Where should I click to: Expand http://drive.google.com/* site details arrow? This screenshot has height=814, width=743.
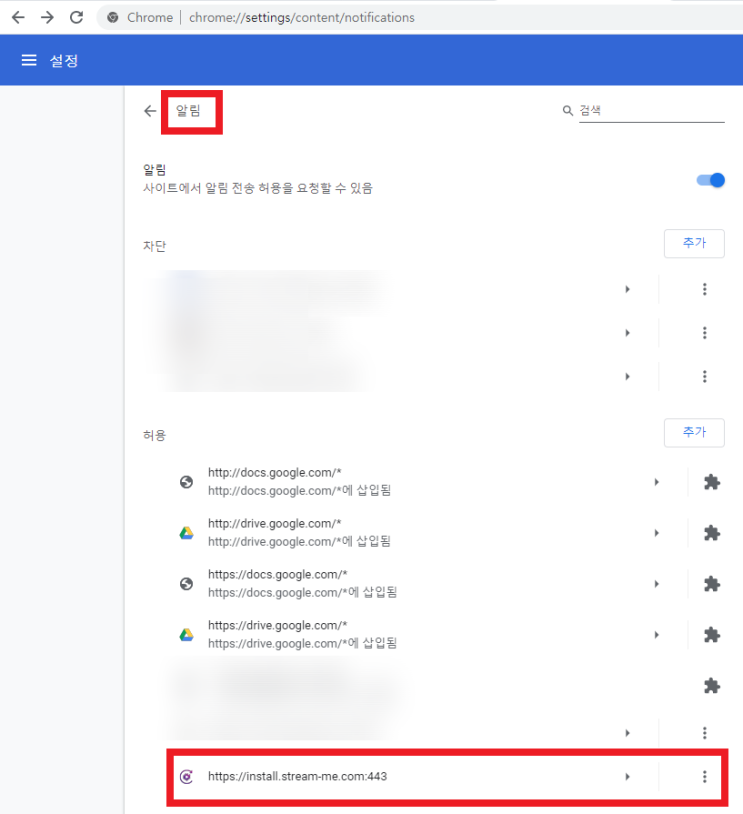pyautogui.click(x=656, y=533)
